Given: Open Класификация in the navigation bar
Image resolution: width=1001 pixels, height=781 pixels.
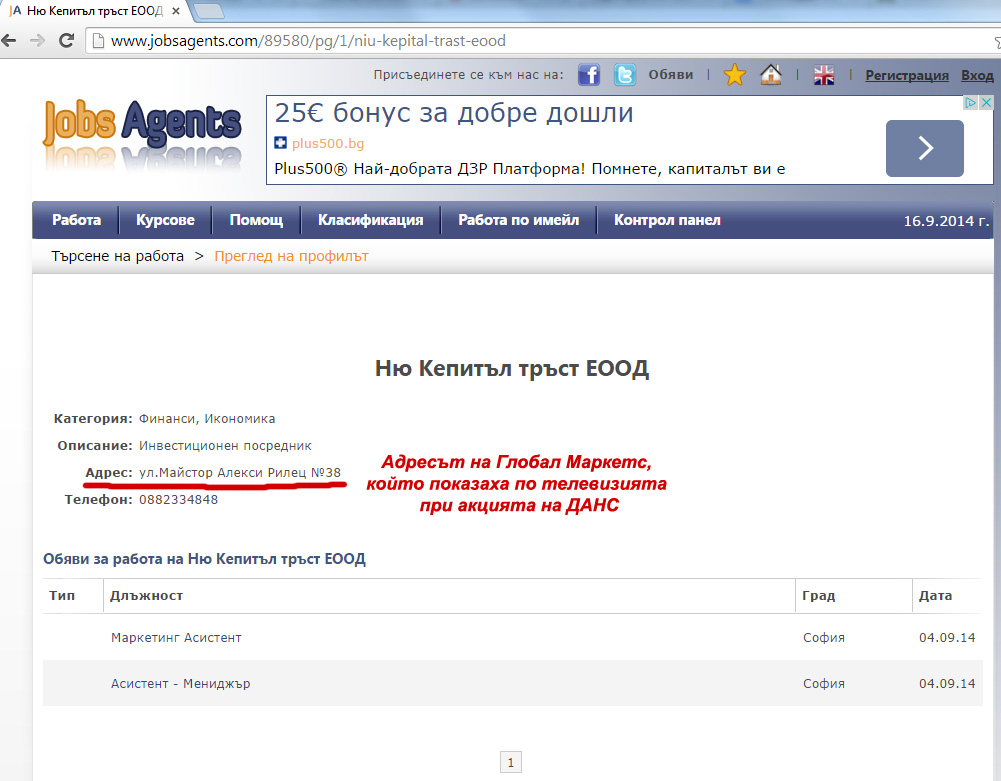Looking at the screenshot, I should [370, 220].
